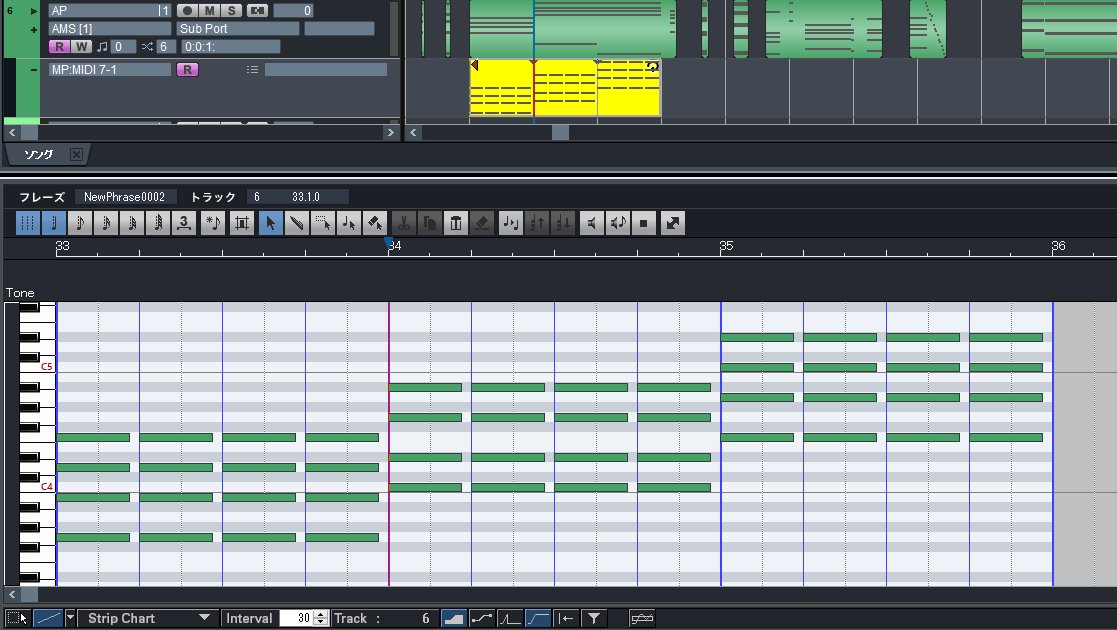Choose the rectangle range selection tool
1117x630 pixels.
(x=322, y=223)
